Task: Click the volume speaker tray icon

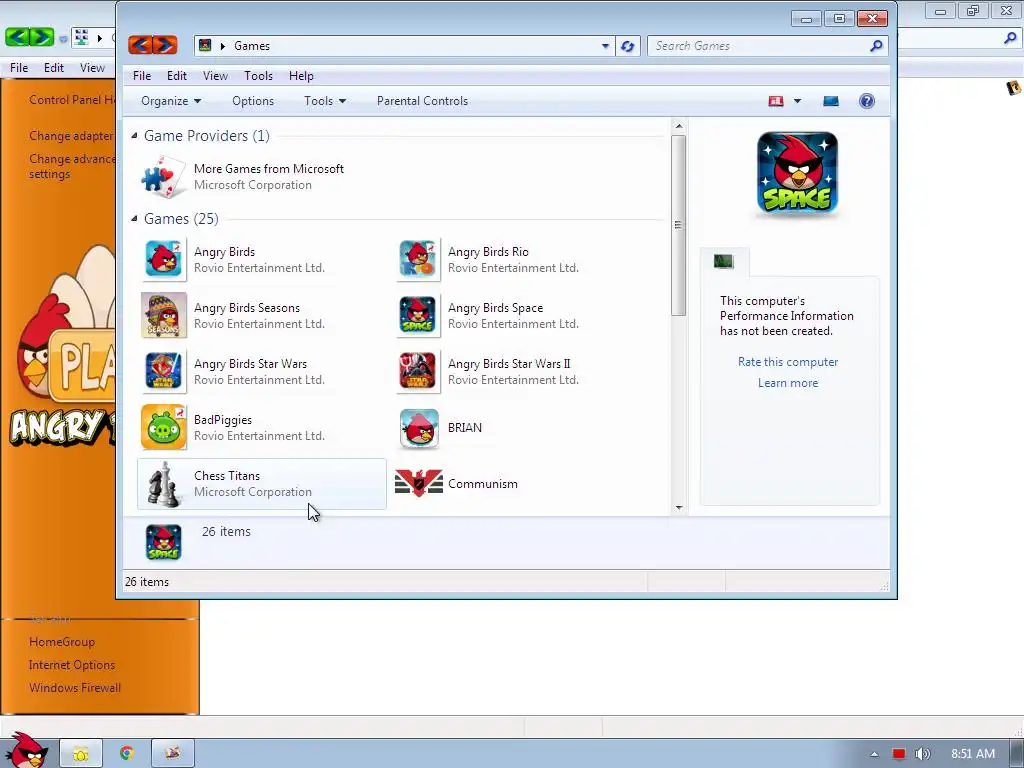Action: click(923, 754)
